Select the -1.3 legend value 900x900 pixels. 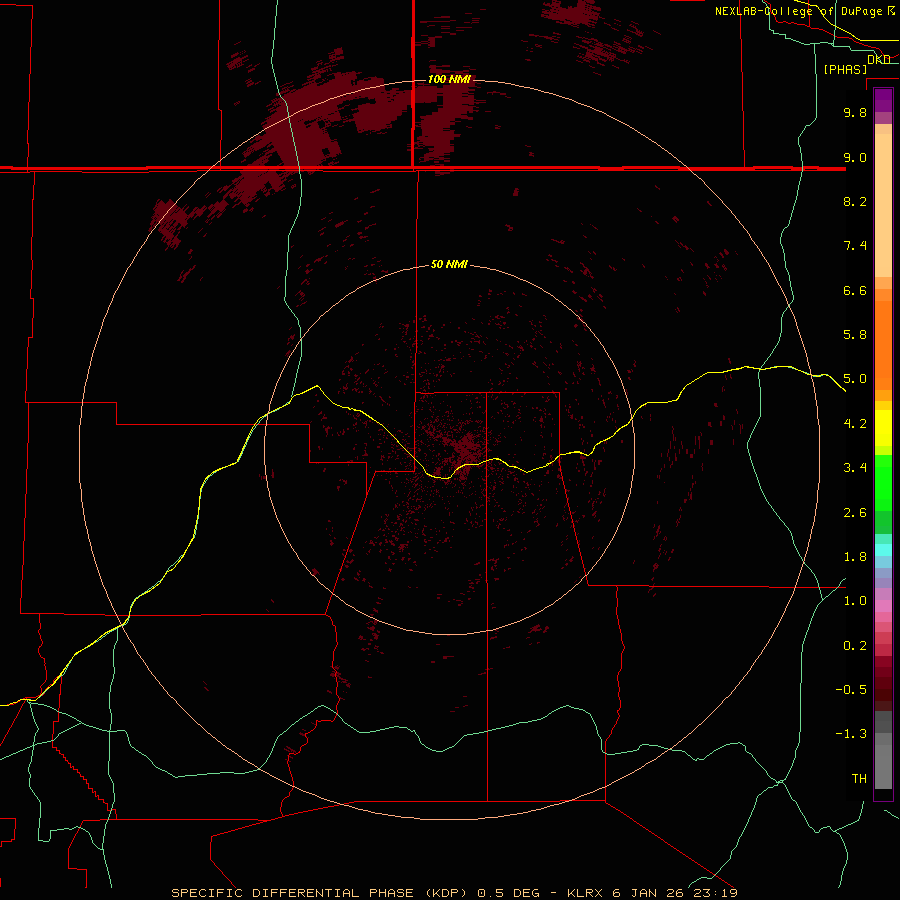pyautogui.click(x=851, y=734)
